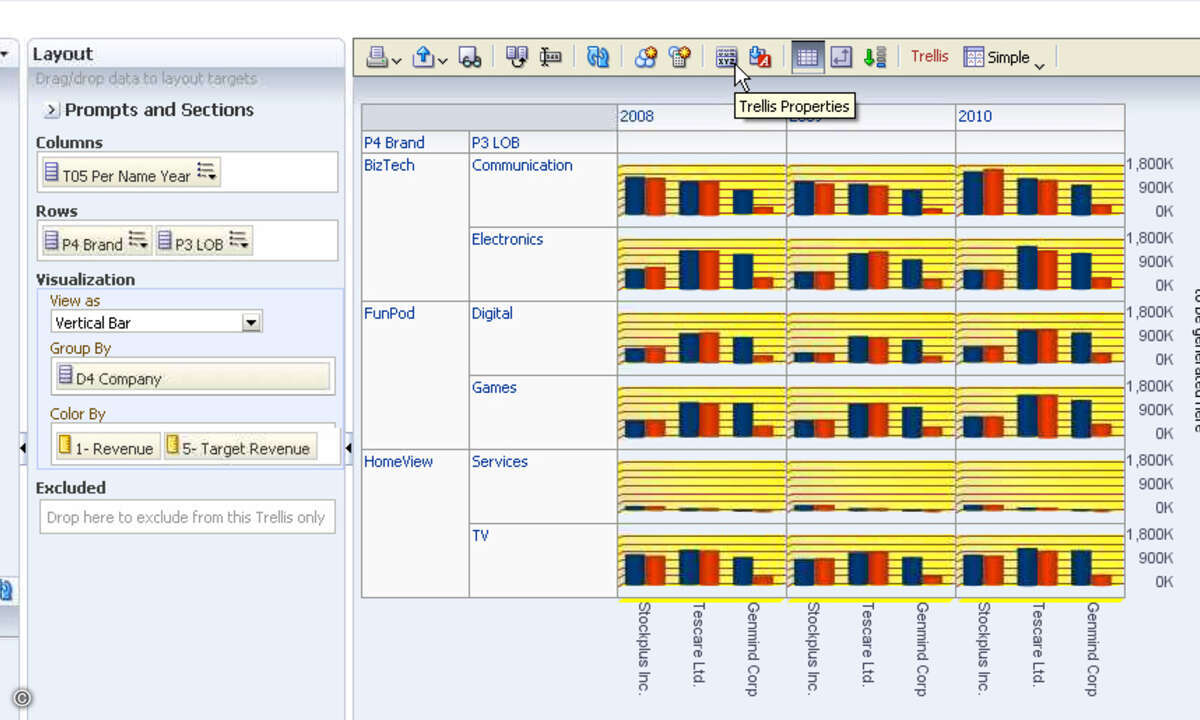
Task: Click the square icon with the bent arrow
Action: tap(841, 57)
